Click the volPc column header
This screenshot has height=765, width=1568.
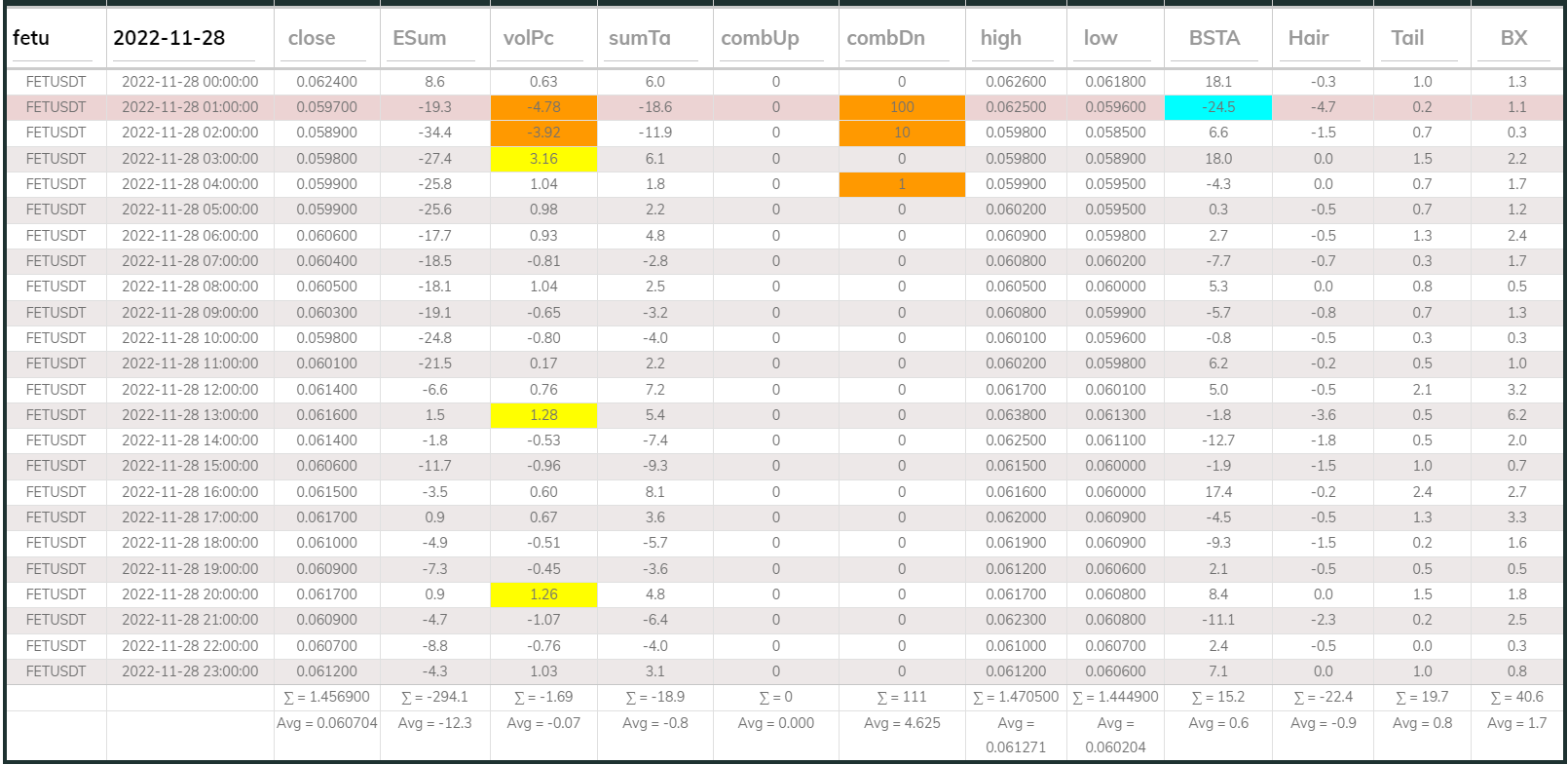[529, 38]
